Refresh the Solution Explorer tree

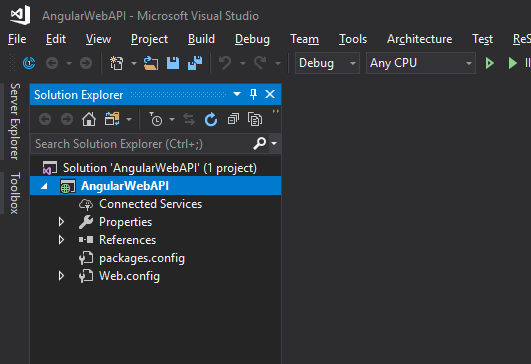(x=211, y=119)
